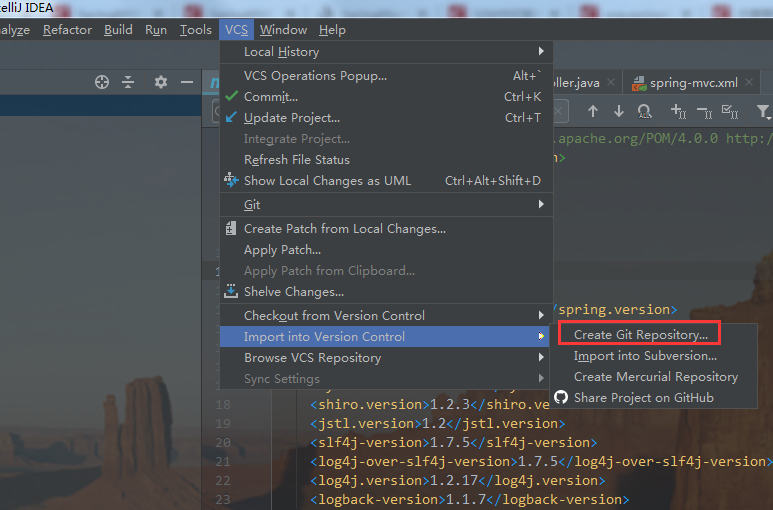The width and height of the screenshot is (773, 510).
Task: Click unselect occurrence icon
Action: click(x=704, y=112)
